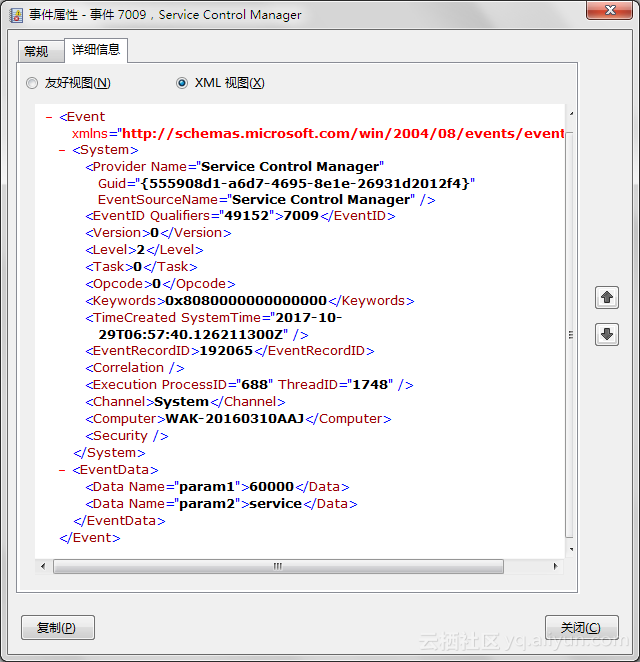Collapse the <EventData> node
Image resolution: width=640 pixels, height=662 pixels.
click(x=62, y=470)
